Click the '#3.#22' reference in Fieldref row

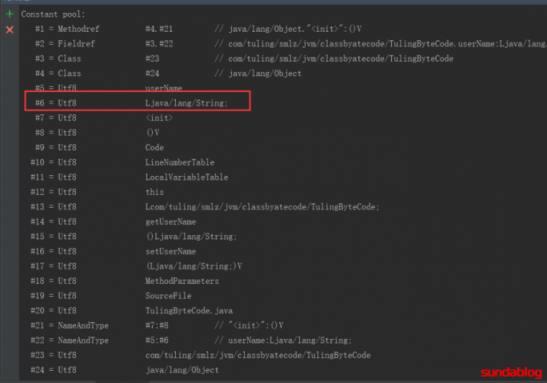(x=159, y=44)
